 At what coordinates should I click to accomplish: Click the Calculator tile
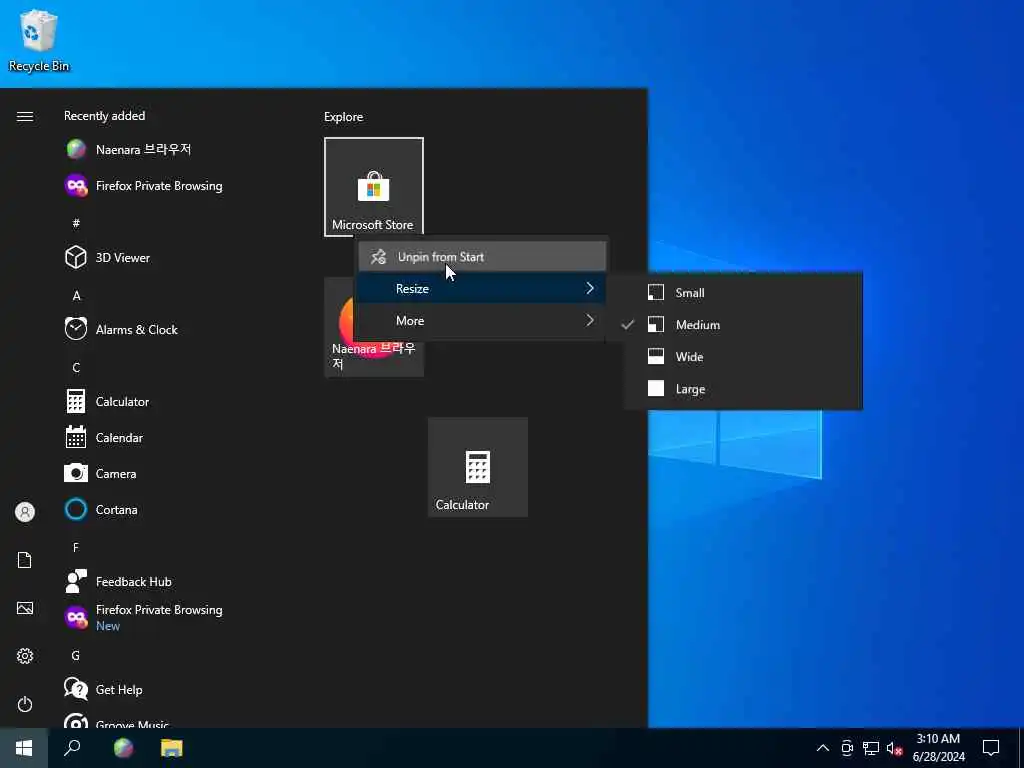[x=478, y=467]
